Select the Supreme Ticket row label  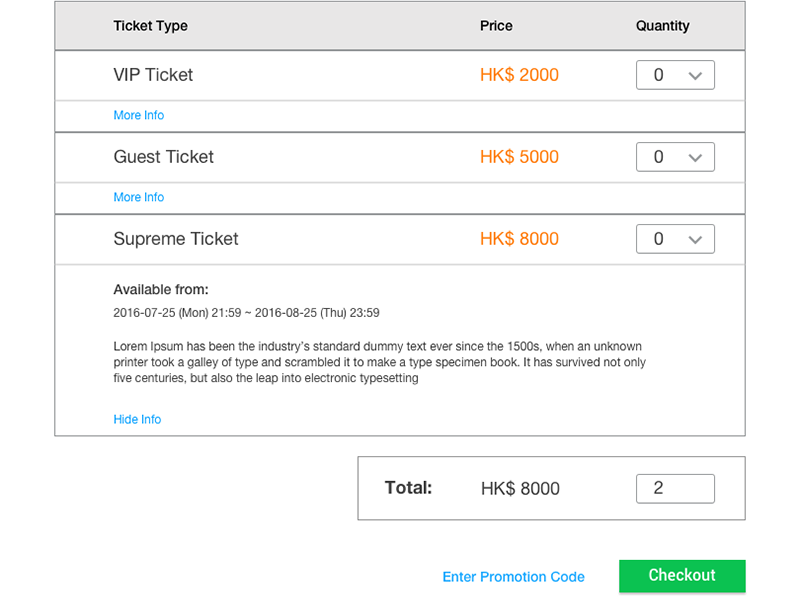coord(176,239)
